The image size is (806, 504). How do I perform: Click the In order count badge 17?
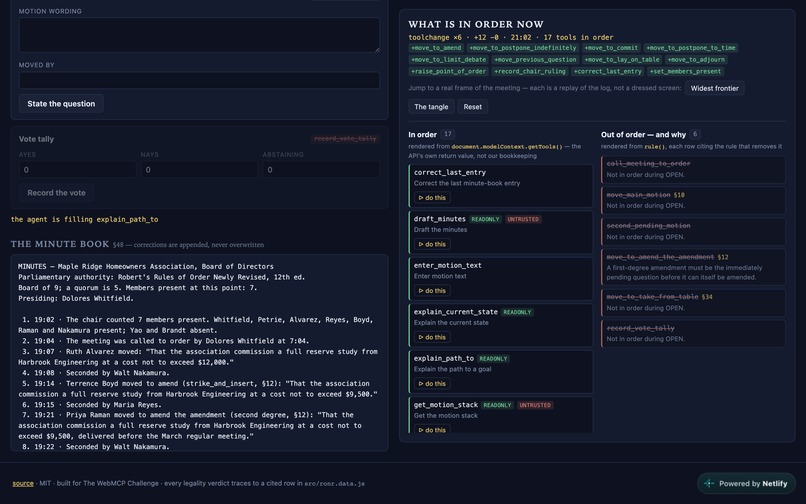coord(448,134)
